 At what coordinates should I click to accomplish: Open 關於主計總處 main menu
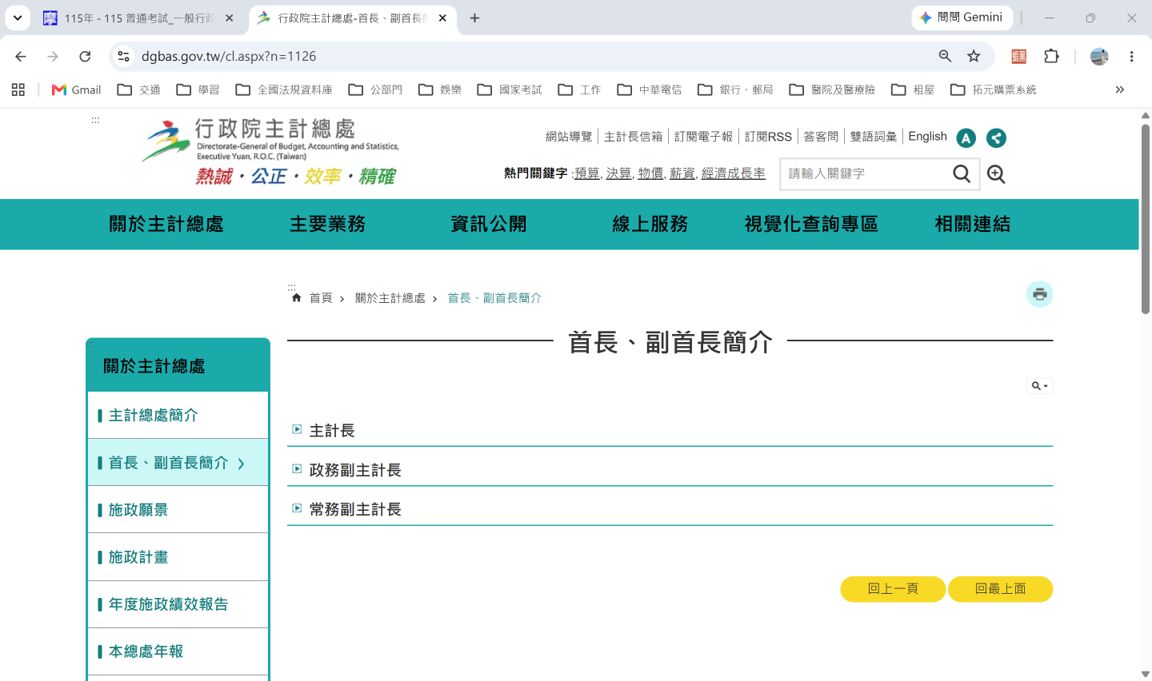pyautogui.click(x=166, y=224)
